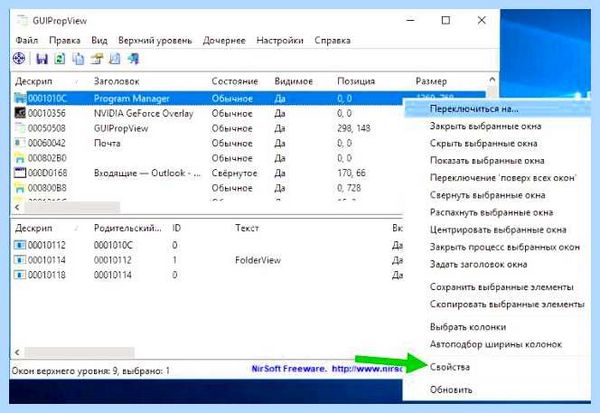Open the Вид menu

pyautogui.click(x=99, y=41)
